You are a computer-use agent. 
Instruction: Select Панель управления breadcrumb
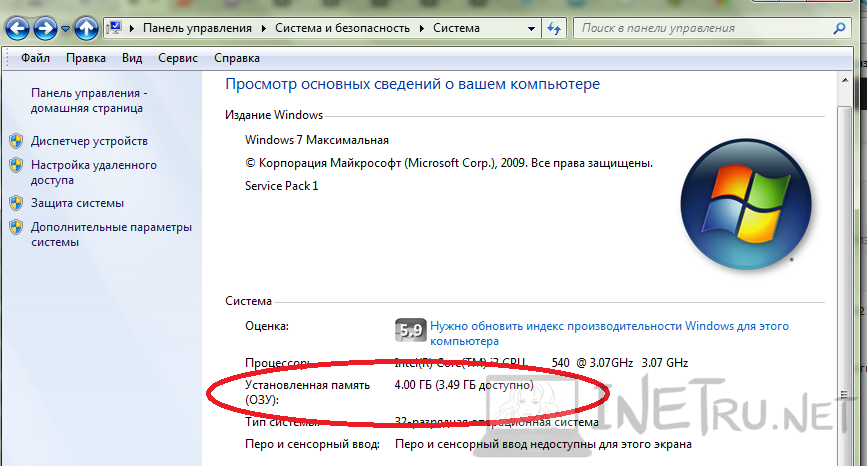point(197,28)
